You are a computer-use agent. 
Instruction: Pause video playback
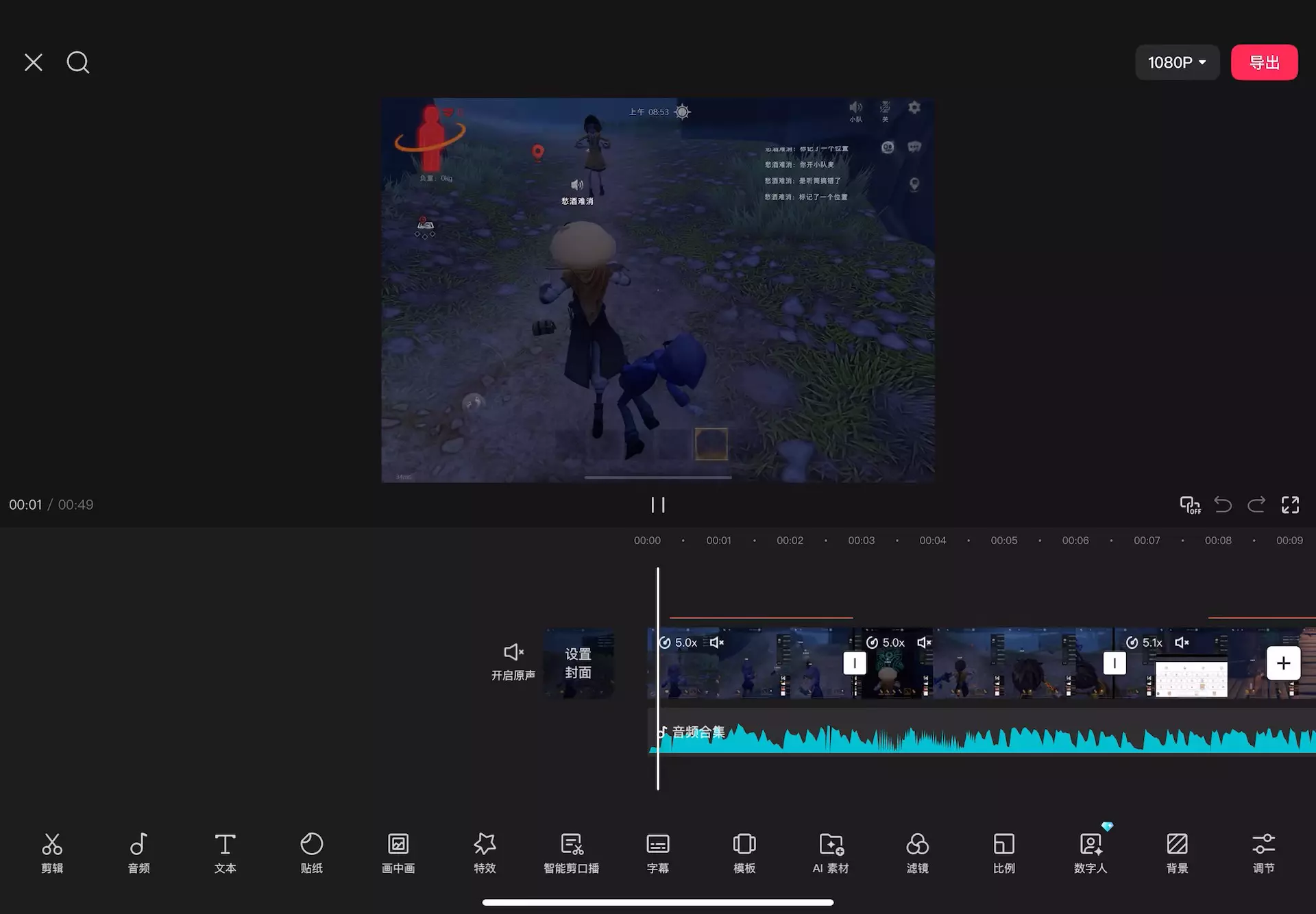point(658,505)
